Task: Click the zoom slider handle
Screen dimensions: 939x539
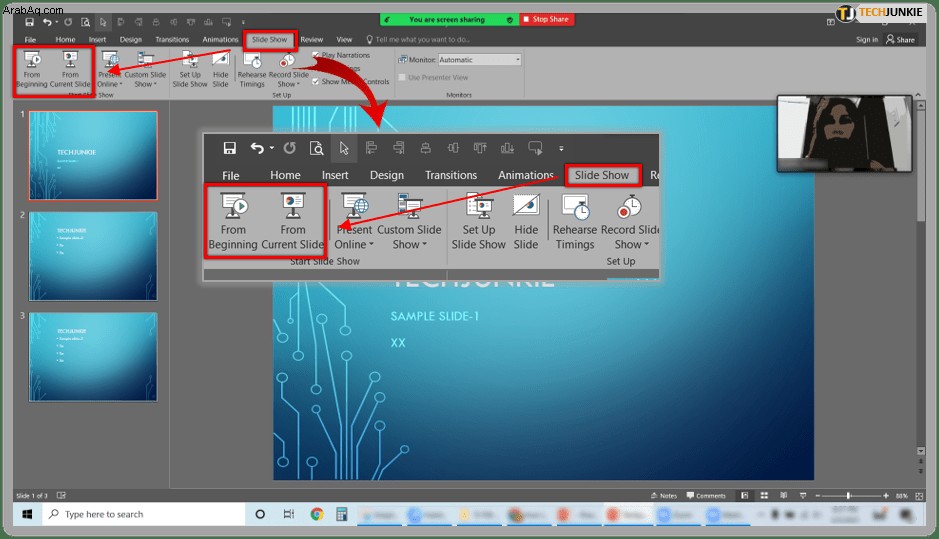Action: 849,496
